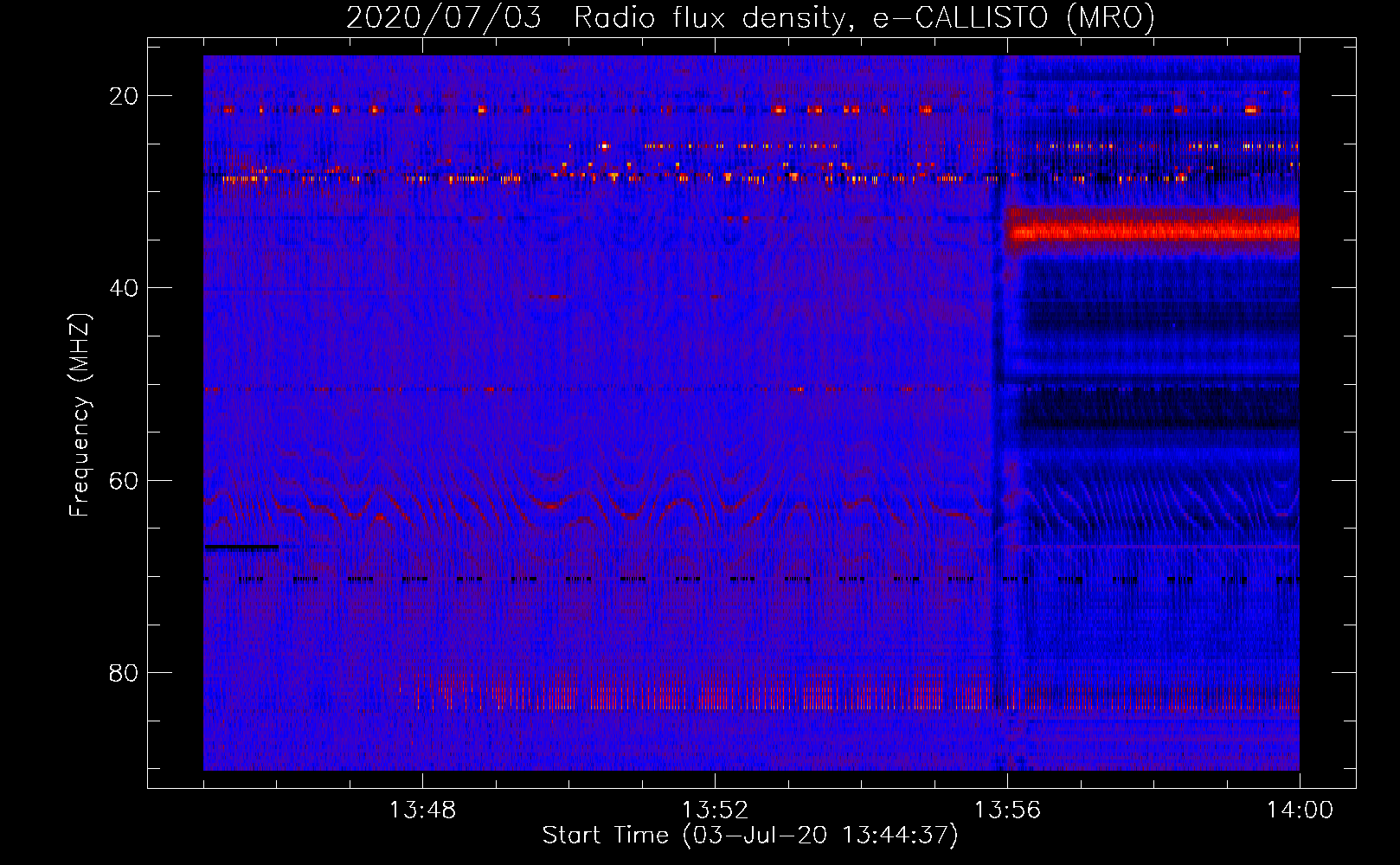Click the 20 MHz frequency tick label
Screen dimensions: 1400x865
[124, 96]
